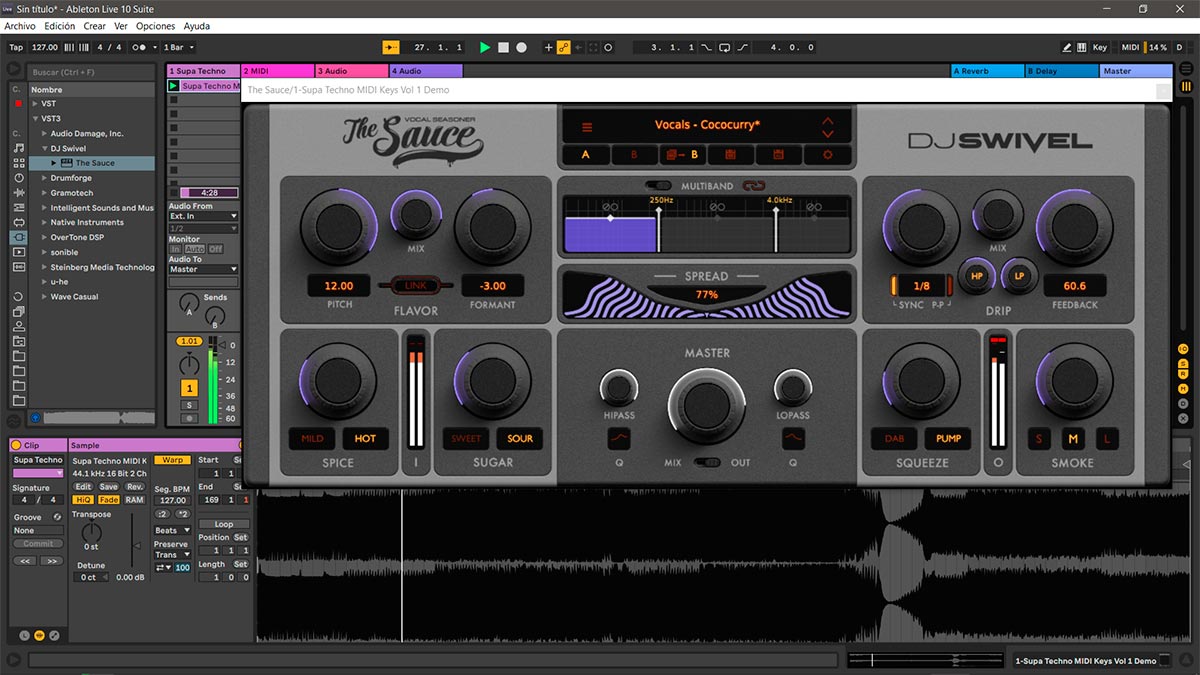
Task: Toggle the HiQ button in Sample panel
Action: click(83, 499)
